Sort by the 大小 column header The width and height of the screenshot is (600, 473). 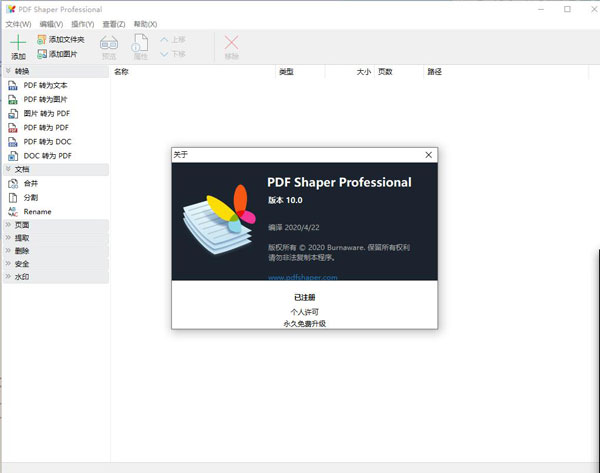350,72
